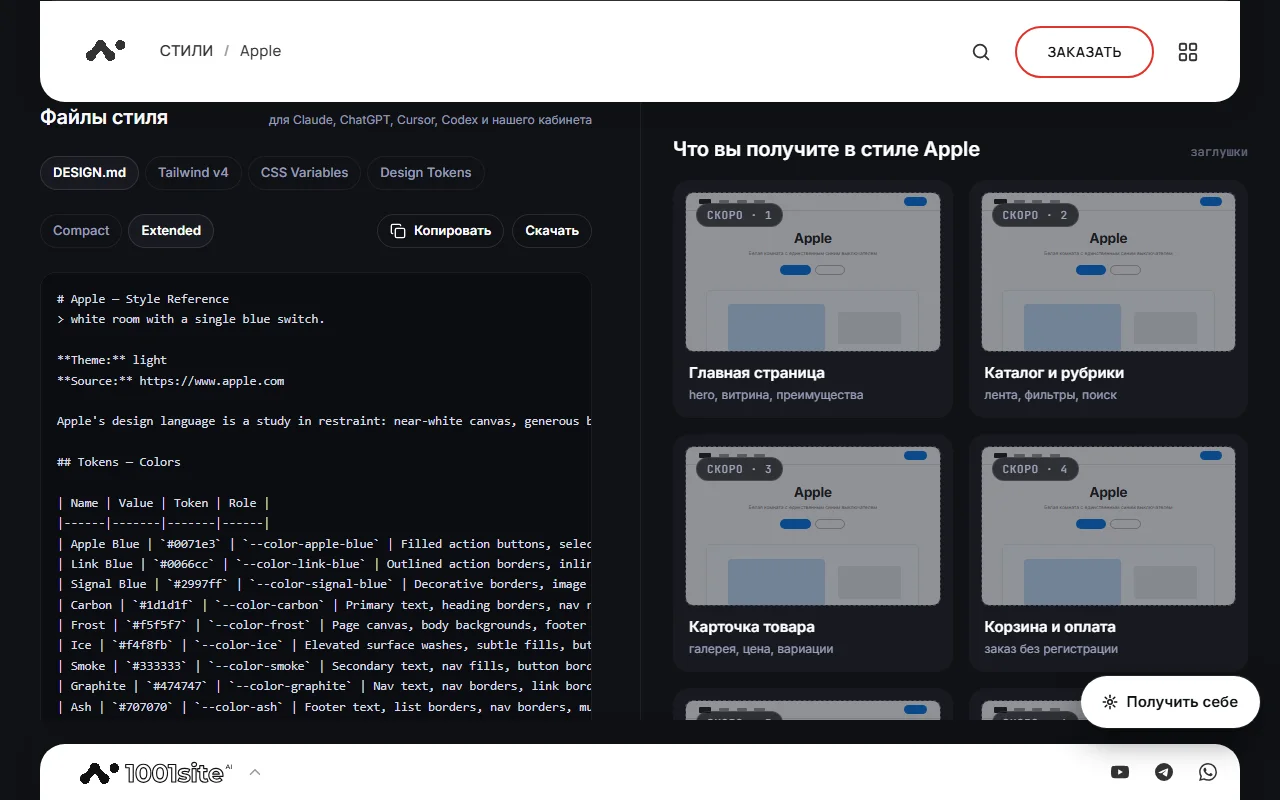Click the Корзина и оплата card title

tap(1050, 627)
